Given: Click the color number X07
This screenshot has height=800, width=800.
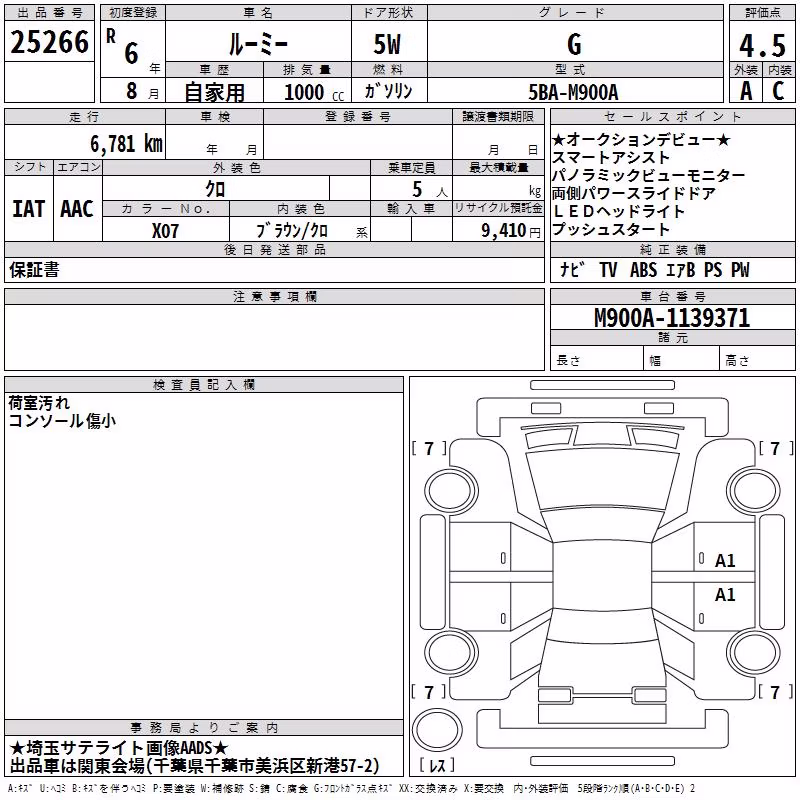Looking at the screenshot, I should tap(165, 231).
